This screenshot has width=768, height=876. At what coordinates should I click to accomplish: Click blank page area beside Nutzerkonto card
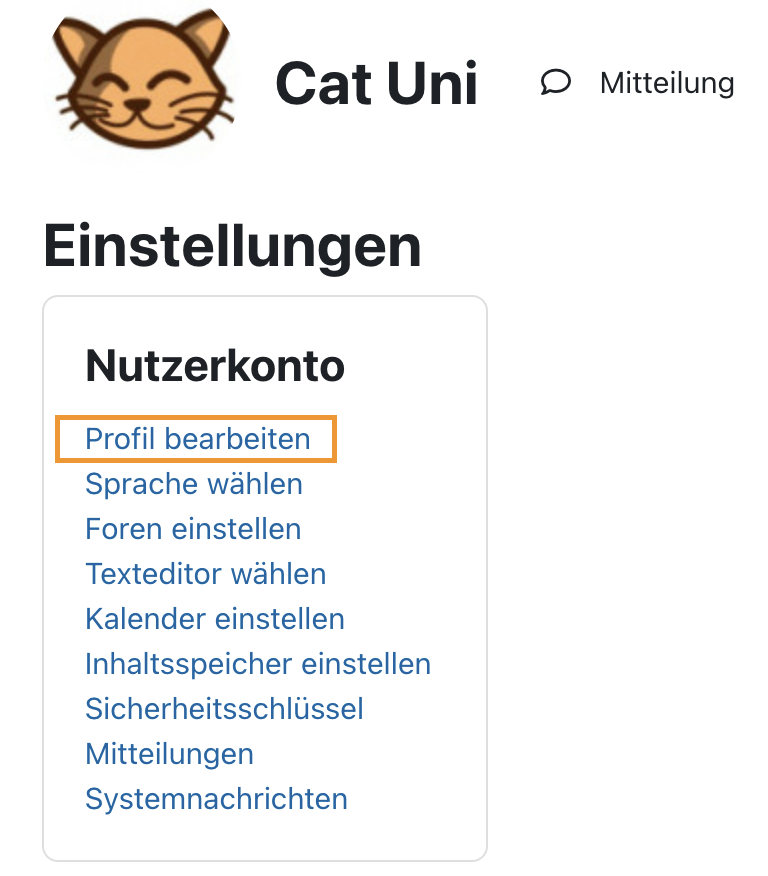pyautogui.click(x=626, y=559)
